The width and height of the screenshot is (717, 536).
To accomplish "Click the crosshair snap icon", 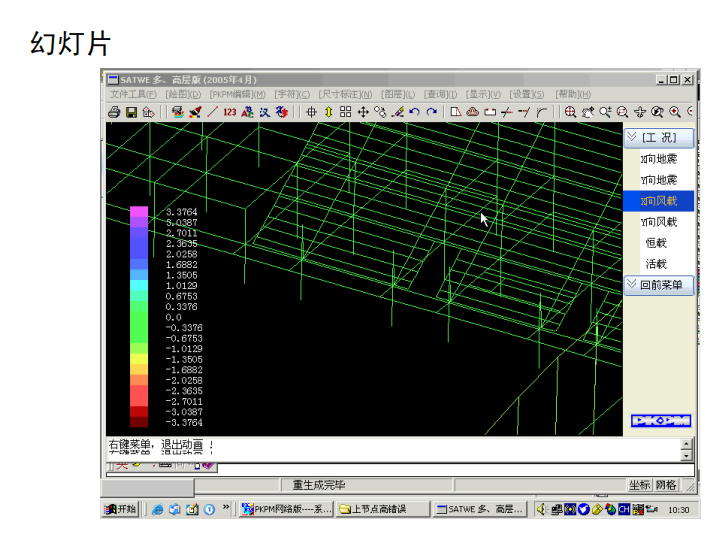I will 311,112.
